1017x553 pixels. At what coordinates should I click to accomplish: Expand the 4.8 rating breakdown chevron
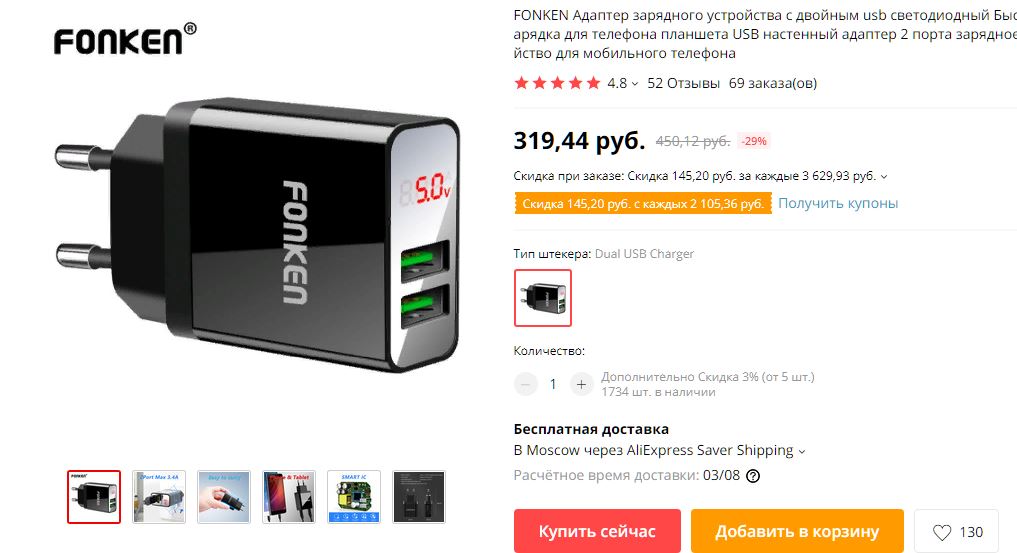634,84
